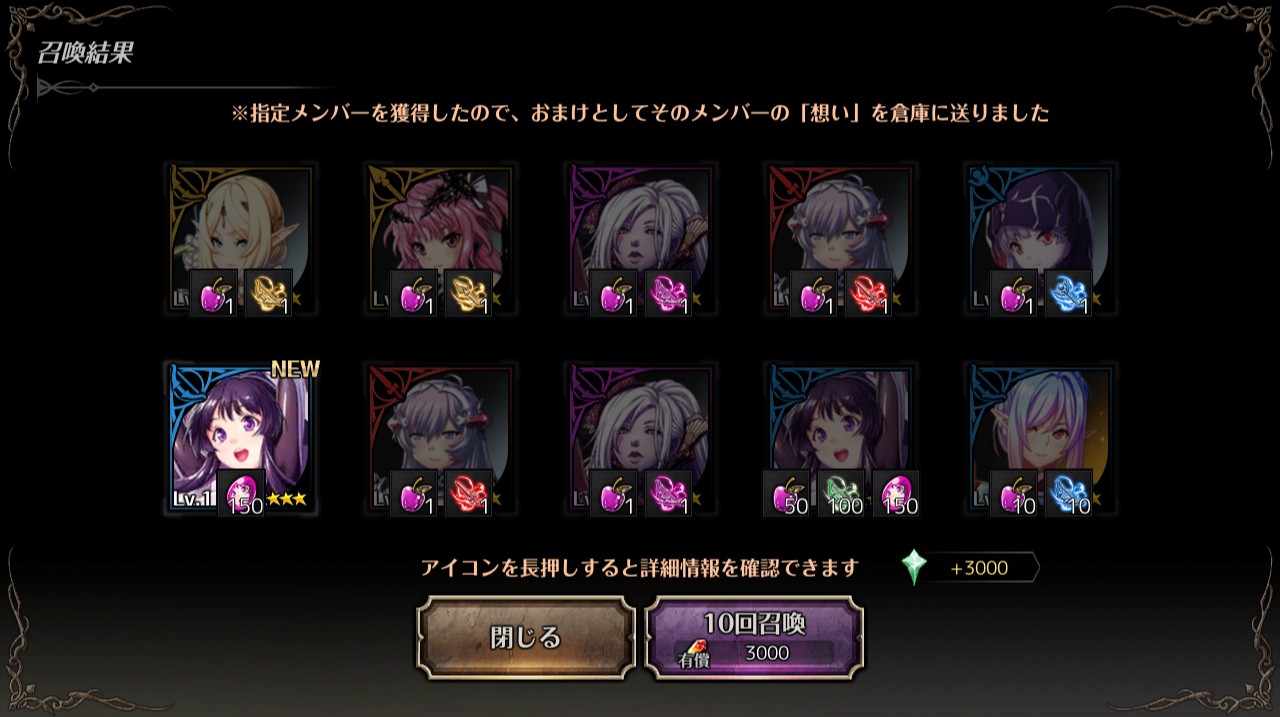Tap the hooded red-eyed character portrait
This screenshot has height=717, width=1280.
click(1041, 240)
